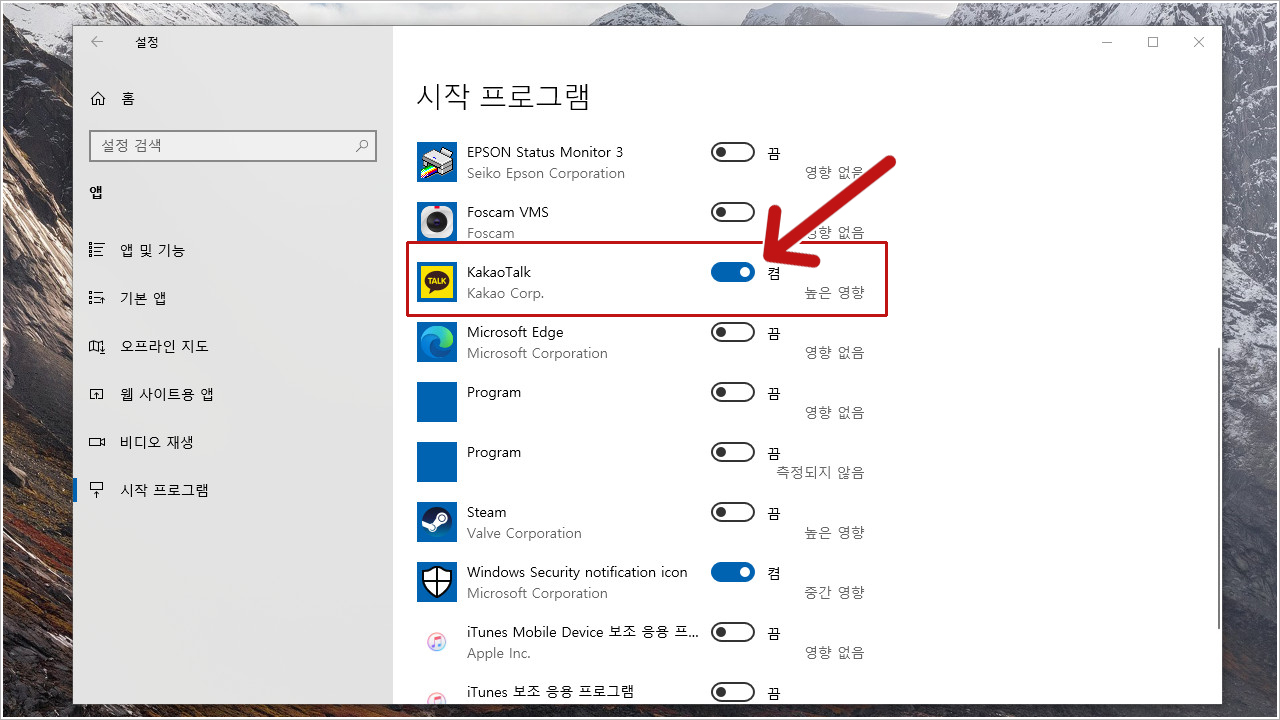Click the 중간 영향 impact label

835,592
